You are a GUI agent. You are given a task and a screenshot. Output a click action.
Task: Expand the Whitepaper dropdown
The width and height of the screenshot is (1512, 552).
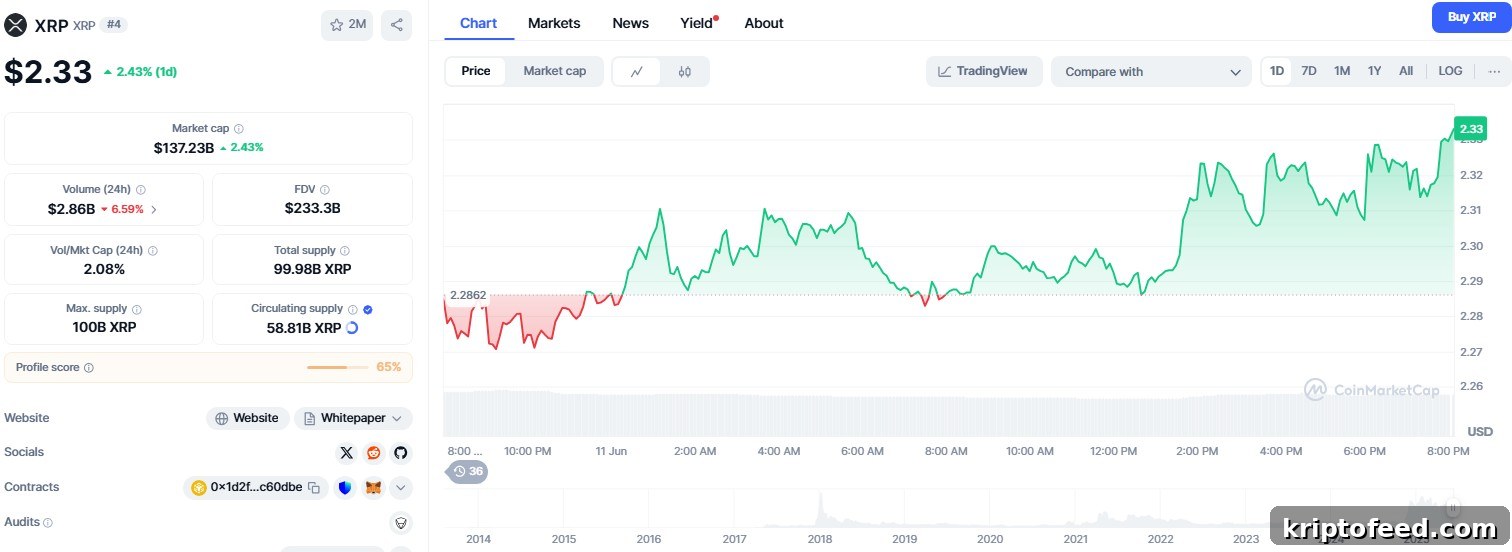pyautogui.click(x=353, y=418)
